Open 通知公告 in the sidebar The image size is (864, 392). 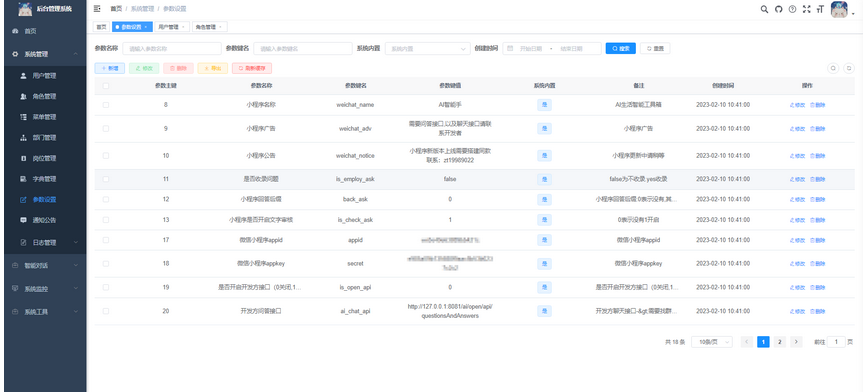pos(45,220)
